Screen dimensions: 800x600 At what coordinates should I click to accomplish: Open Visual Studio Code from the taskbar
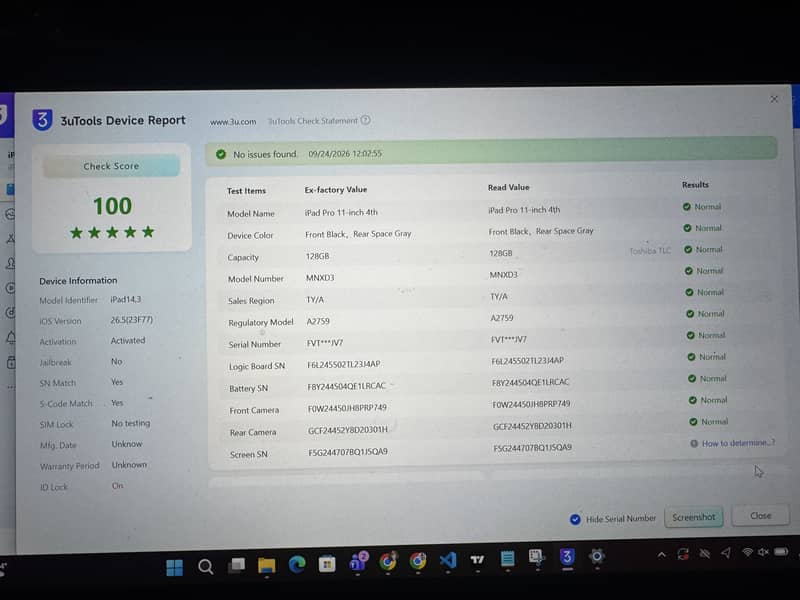(x=448, y=560)
